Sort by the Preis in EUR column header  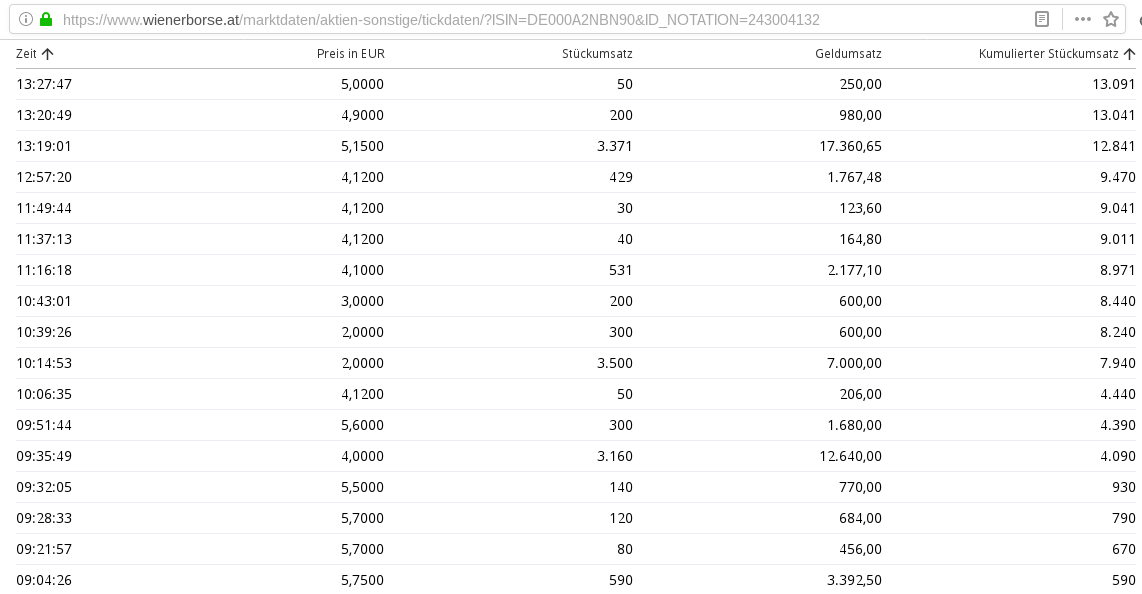coord(350,54)
